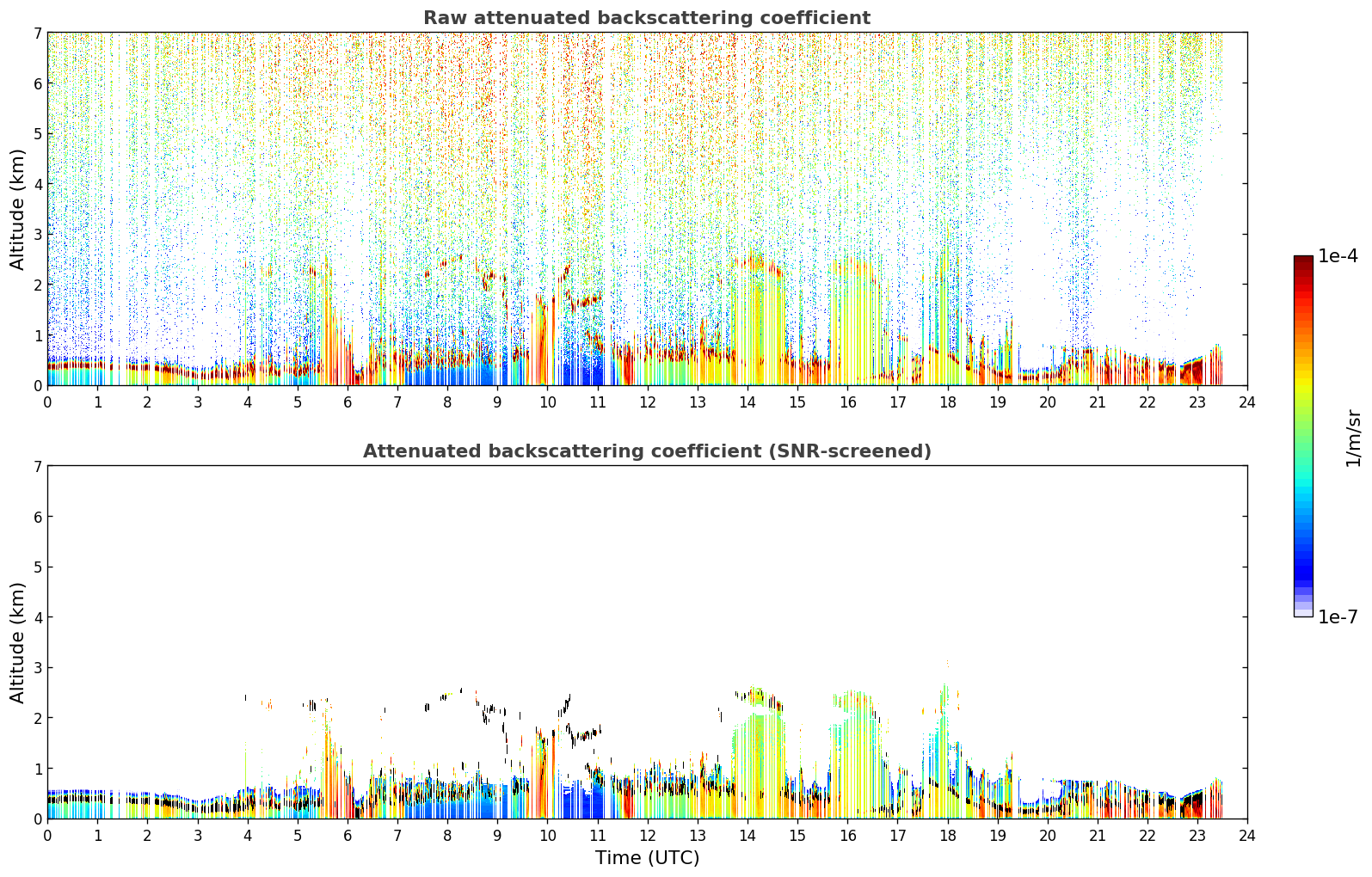The image size is (1372, 877).
Task: Select the 1e-7 colorbar minimum label
Action: tap(1338, 617)
